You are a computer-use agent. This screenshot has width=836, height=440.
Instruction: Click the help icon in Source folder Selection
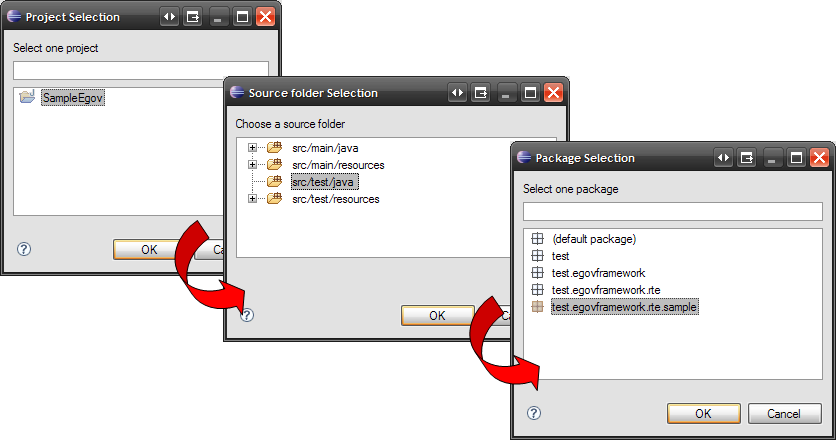coord(247,314)
